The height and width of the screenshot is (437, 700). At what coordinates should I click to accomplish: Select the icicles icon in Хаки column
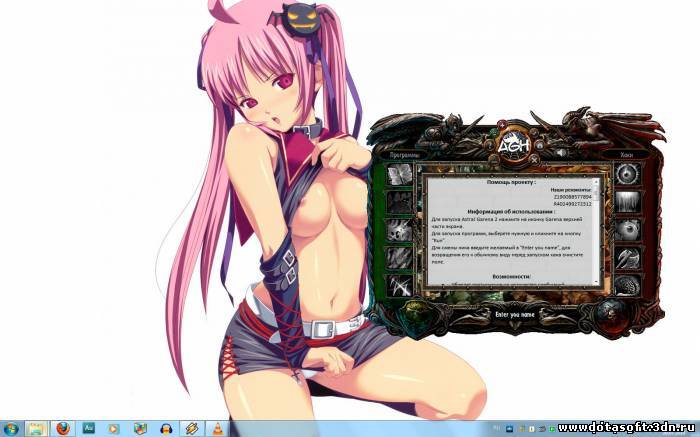[628, 202]
